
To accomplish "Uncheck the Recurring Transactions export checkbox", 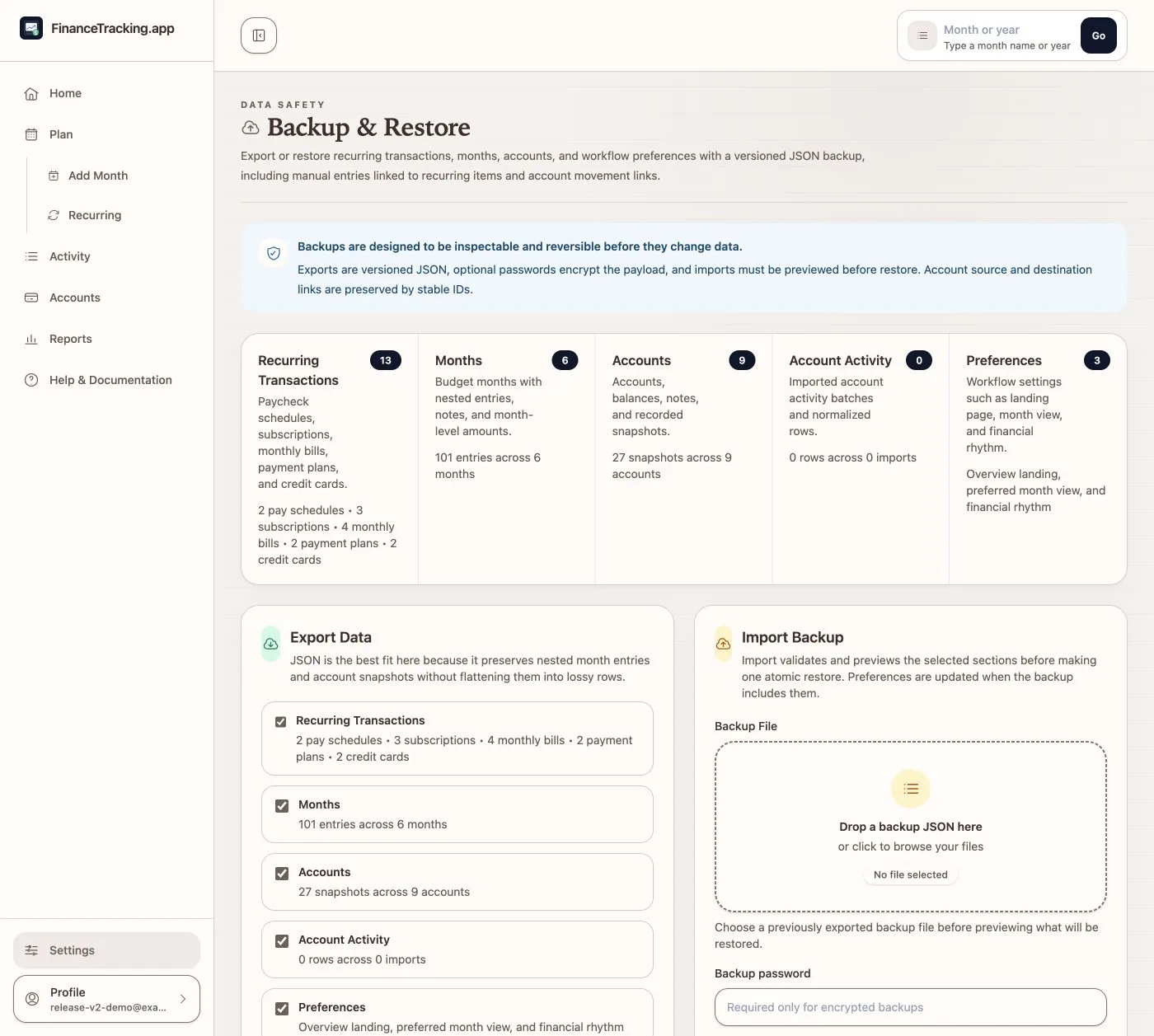I will tap(281, 722).
